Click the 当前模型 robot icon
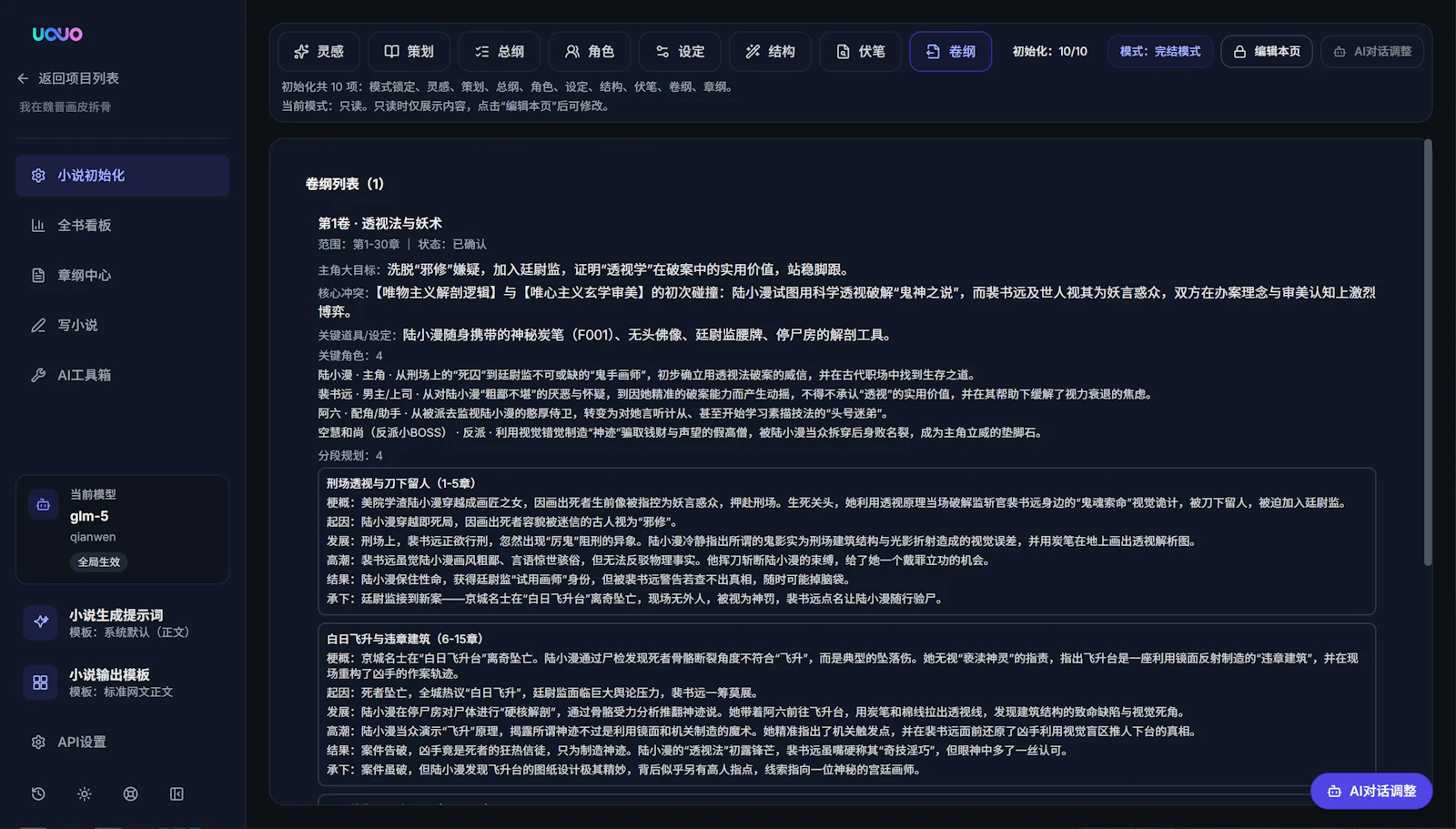This screenshot has width=1456, height=829. [43, 504]
